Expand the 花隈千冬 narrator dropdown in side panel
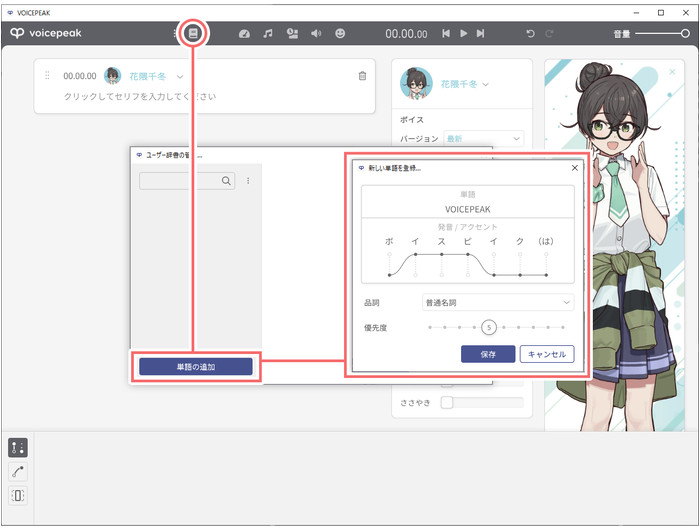 pyautogui.click(x=486, y=84)
